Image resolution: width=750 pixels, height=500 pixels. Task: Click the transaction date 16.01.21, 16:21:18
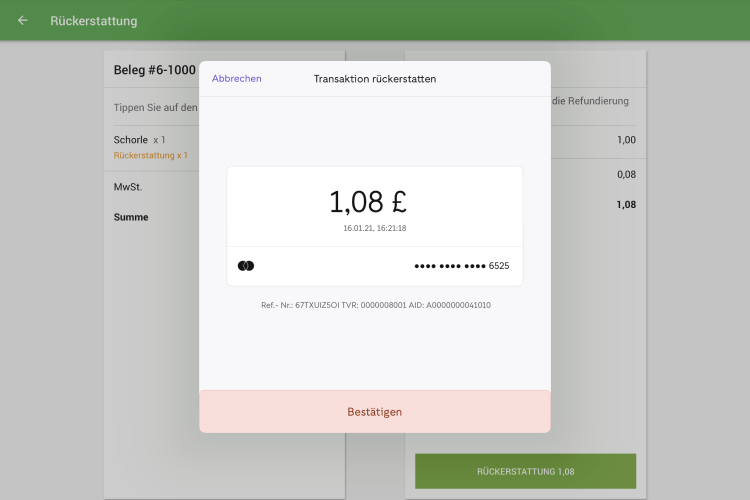coord(375,228)
